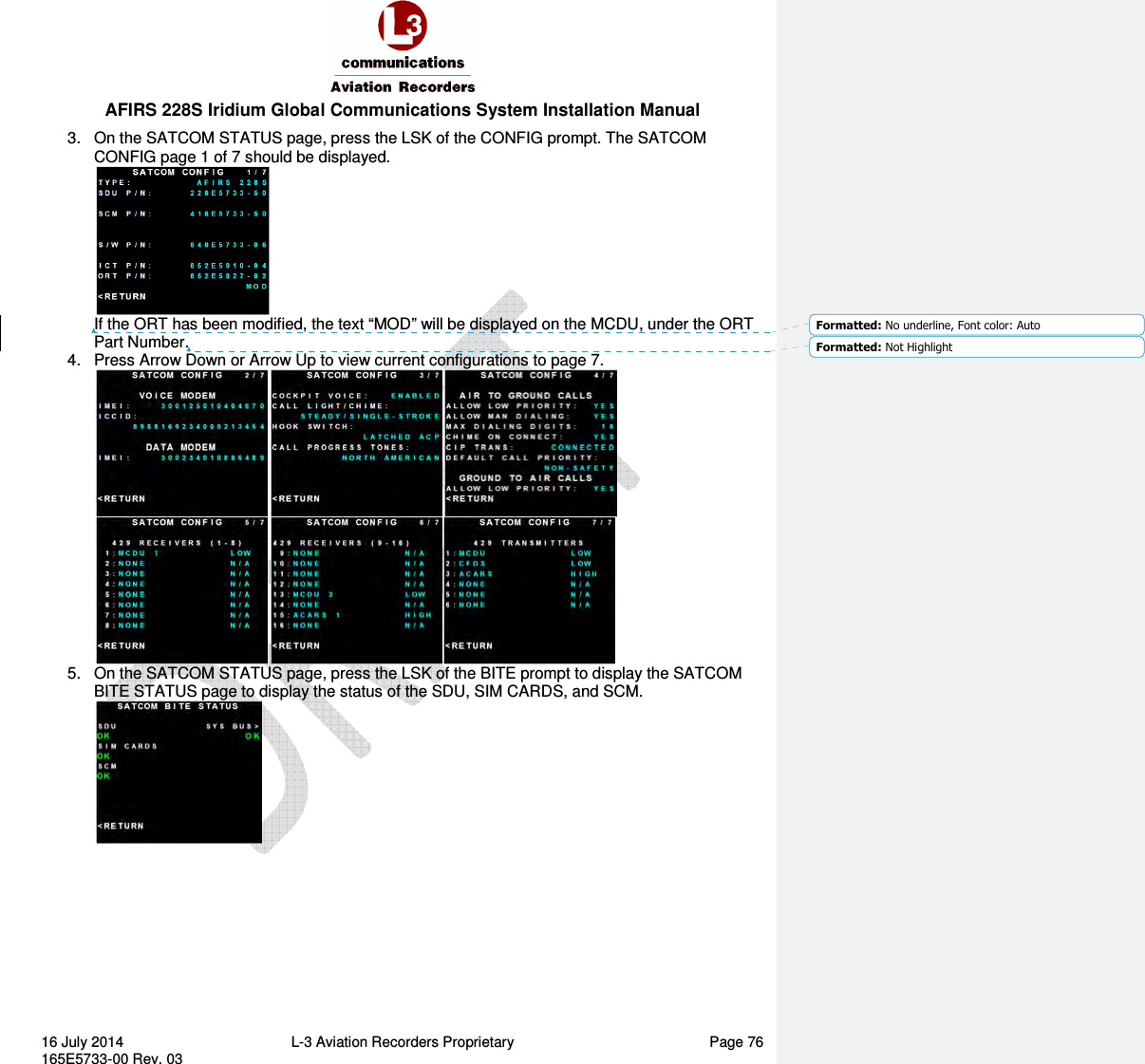Select the SATCOM CONFIG 4/7 Air to Ground image

[531, 443]
